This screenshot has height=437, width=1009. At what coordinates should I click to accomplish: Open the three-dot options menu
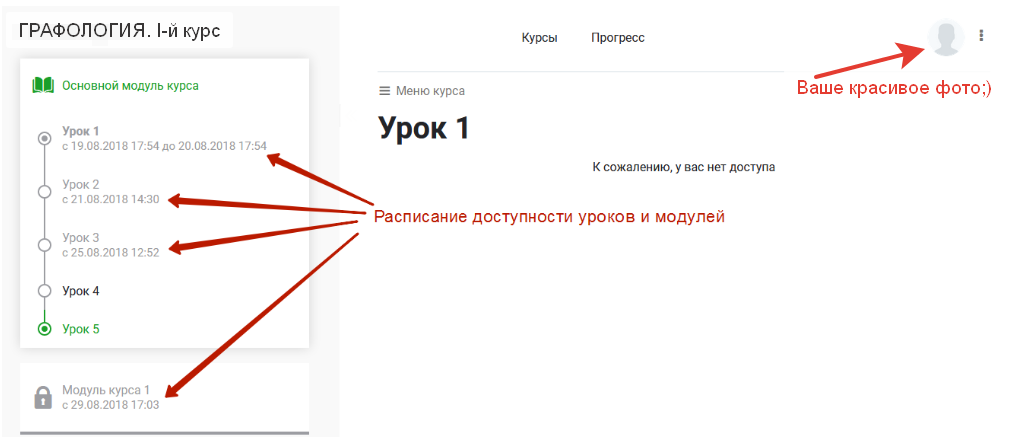tap(981, 36)
